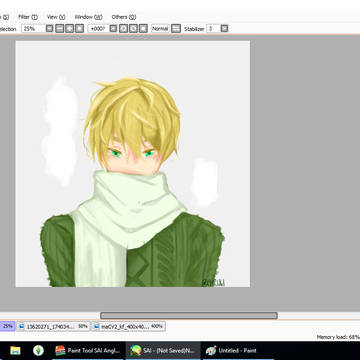Viewport: 360px width, 360px height.
Task: Click the 25% zoom value field
Action: point(33,29)
